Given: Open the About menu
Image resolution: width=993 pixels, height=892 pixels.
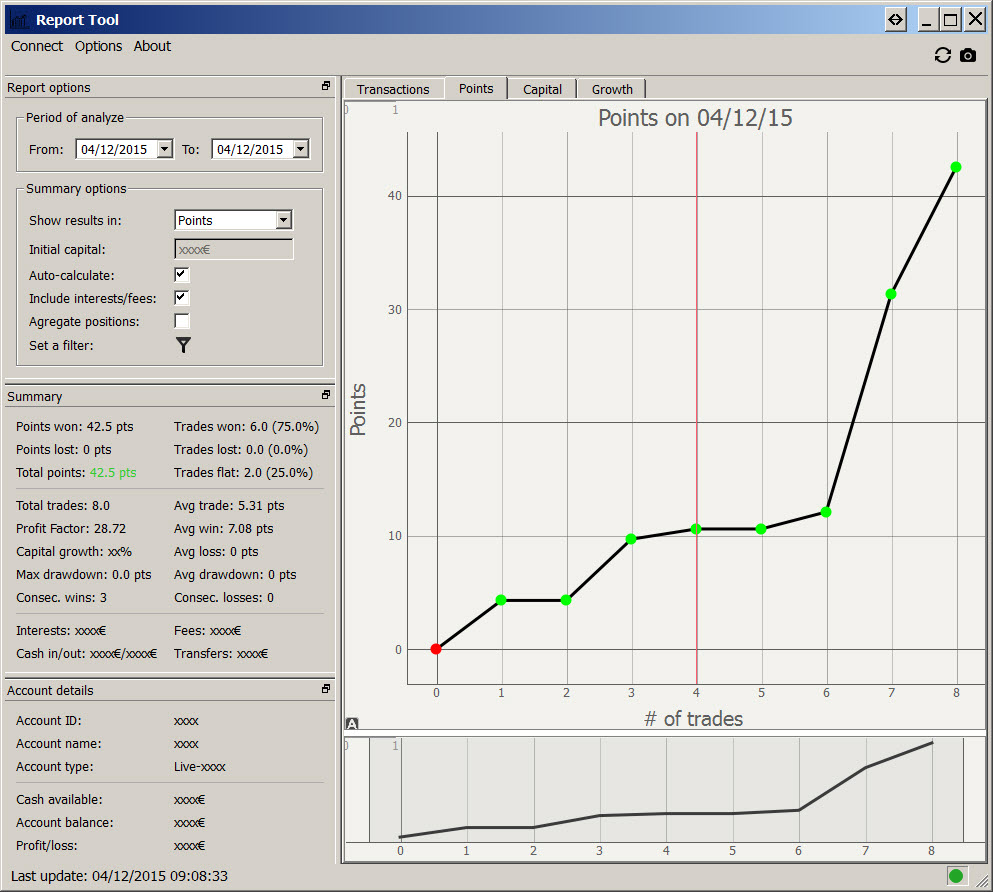Looking at the screenshot, I should point(152,46).
